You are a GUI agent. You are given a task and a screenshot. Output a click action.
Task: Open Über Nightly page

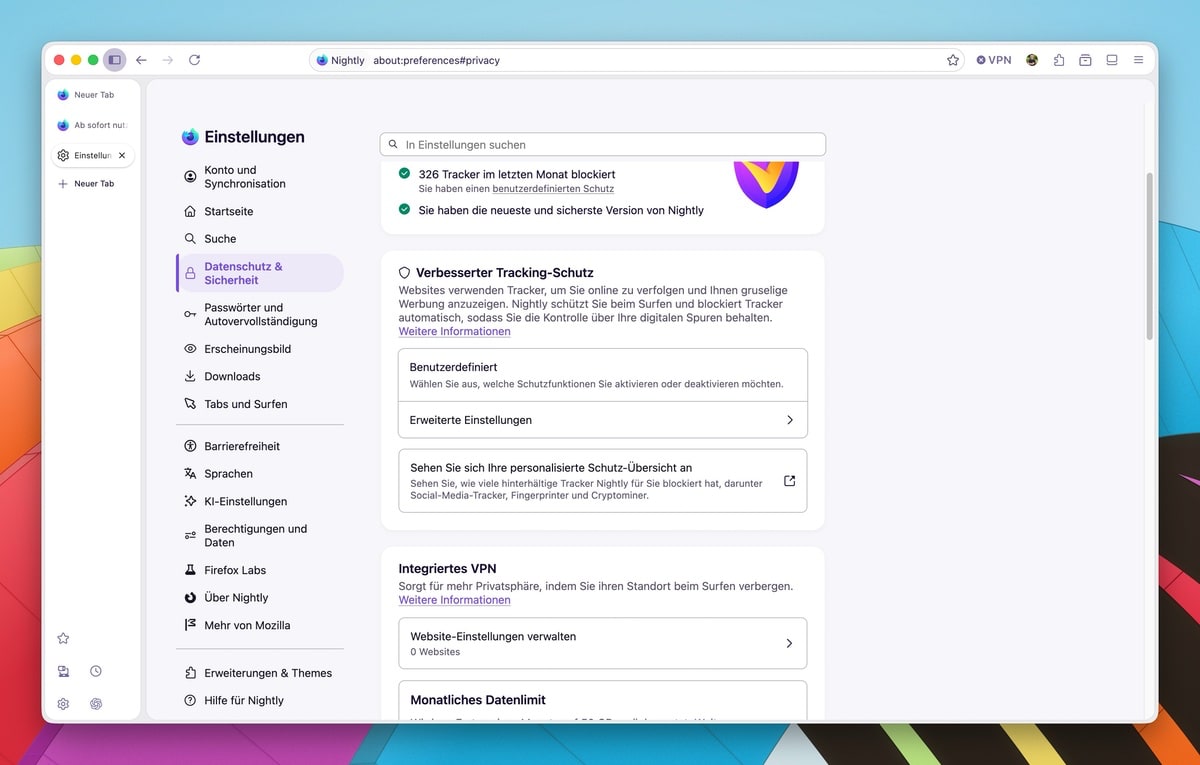click(260, 598)
